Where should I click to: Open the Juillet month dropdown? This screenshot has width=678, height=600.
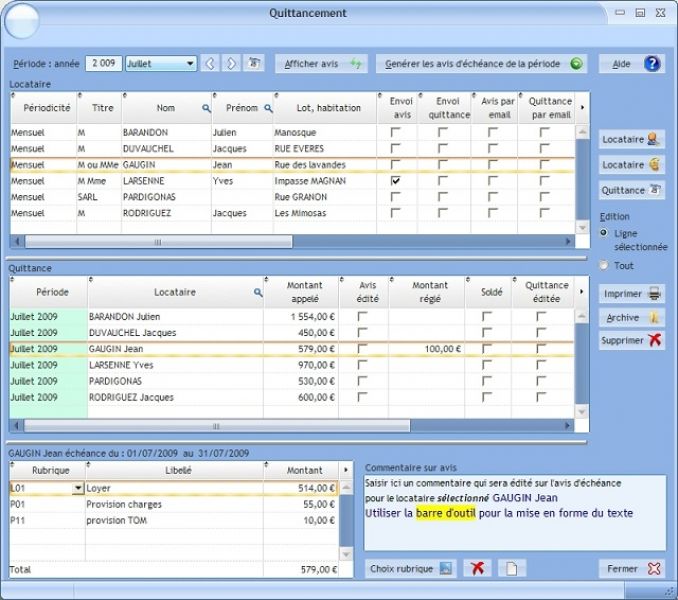190,64
